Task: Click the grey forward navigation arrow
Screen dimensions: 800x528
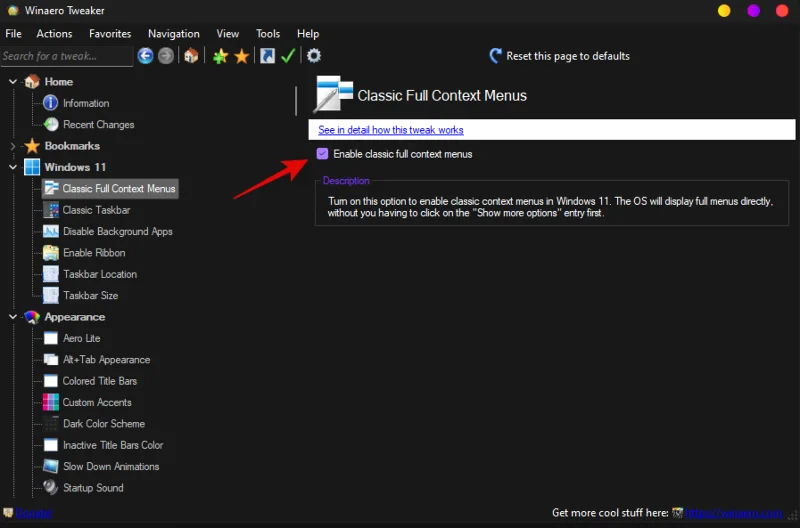Action: click(x=166, y=56)
